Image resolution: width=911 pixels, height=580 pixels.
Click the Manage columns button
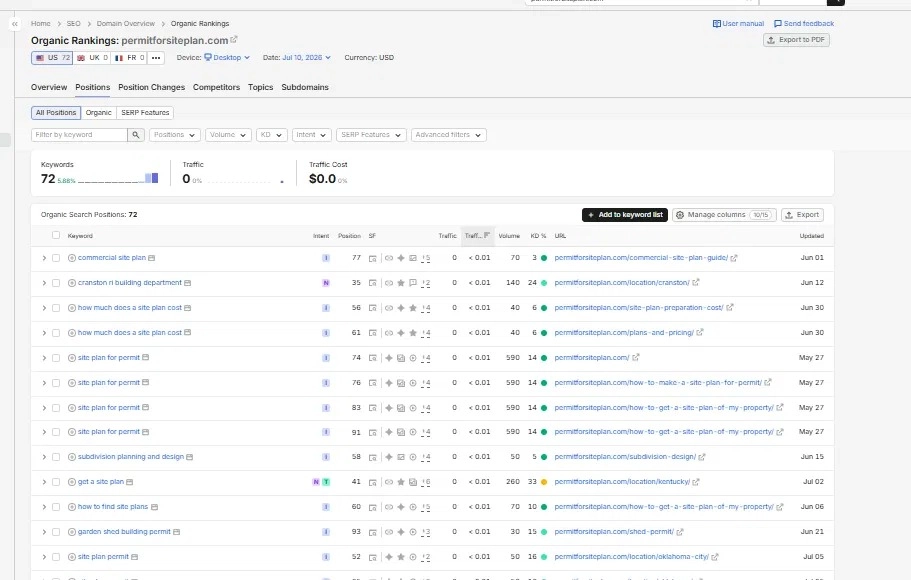pyautogui.click(x=725, y=215)
